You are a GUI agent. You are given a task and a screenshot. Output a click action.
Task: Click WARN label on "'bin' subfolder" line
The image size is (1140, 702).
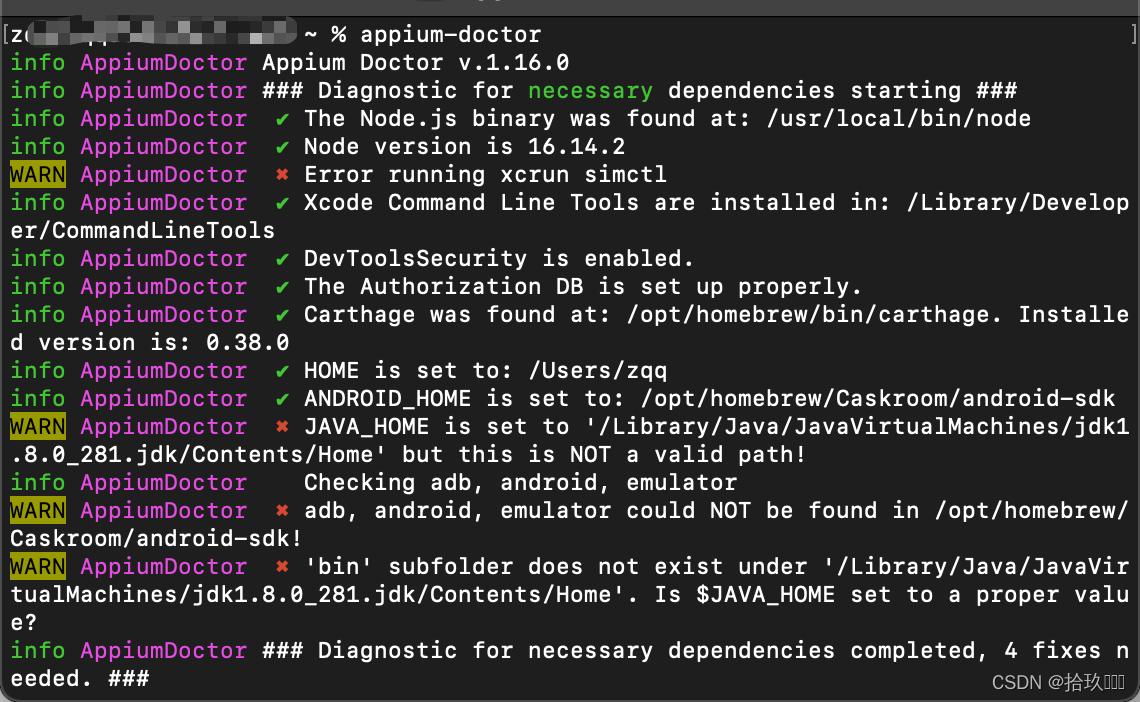pyautogui.click(x=38, y=567)
